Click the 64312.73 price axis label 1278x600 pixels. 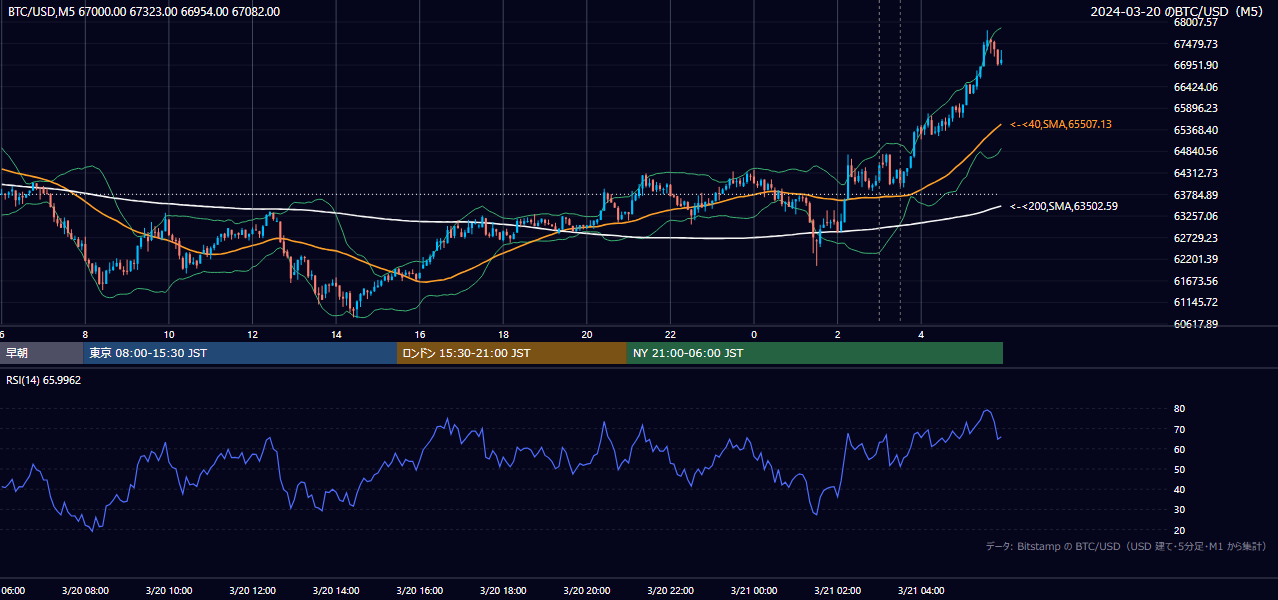click(1196, 173)
